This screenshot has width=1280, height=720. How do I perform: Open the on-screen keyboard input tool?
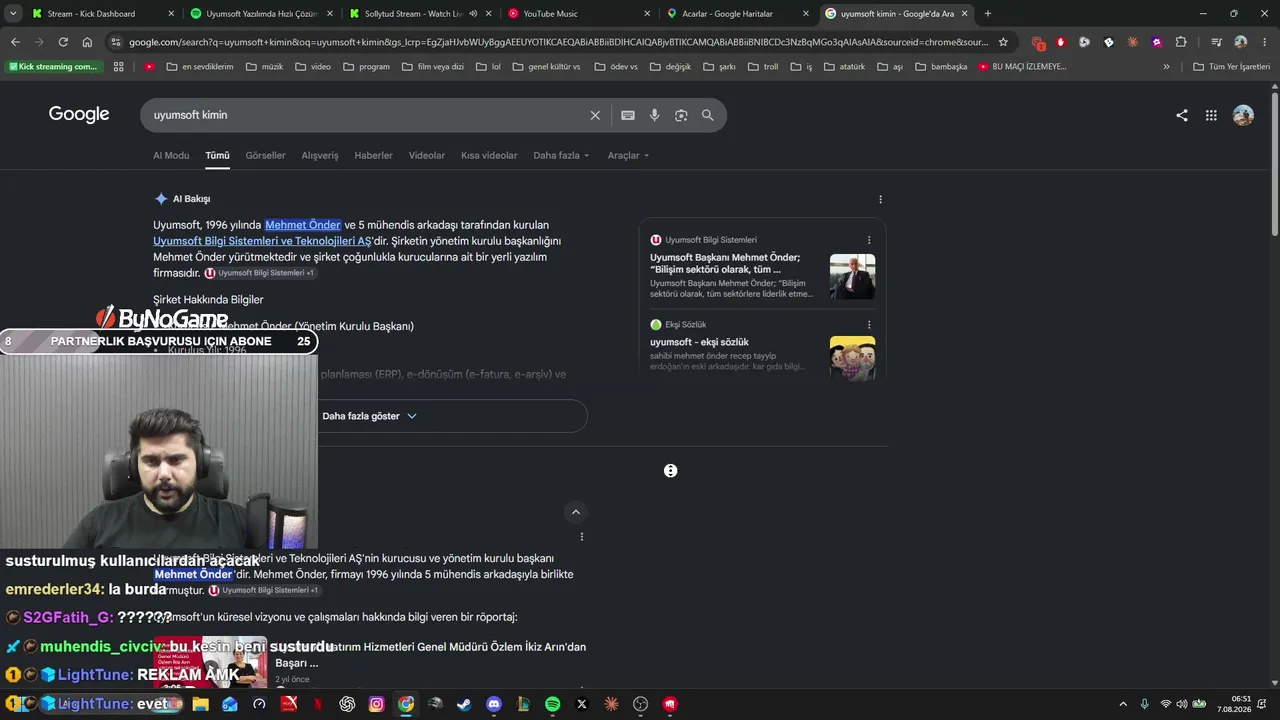(x=628, y=115)
